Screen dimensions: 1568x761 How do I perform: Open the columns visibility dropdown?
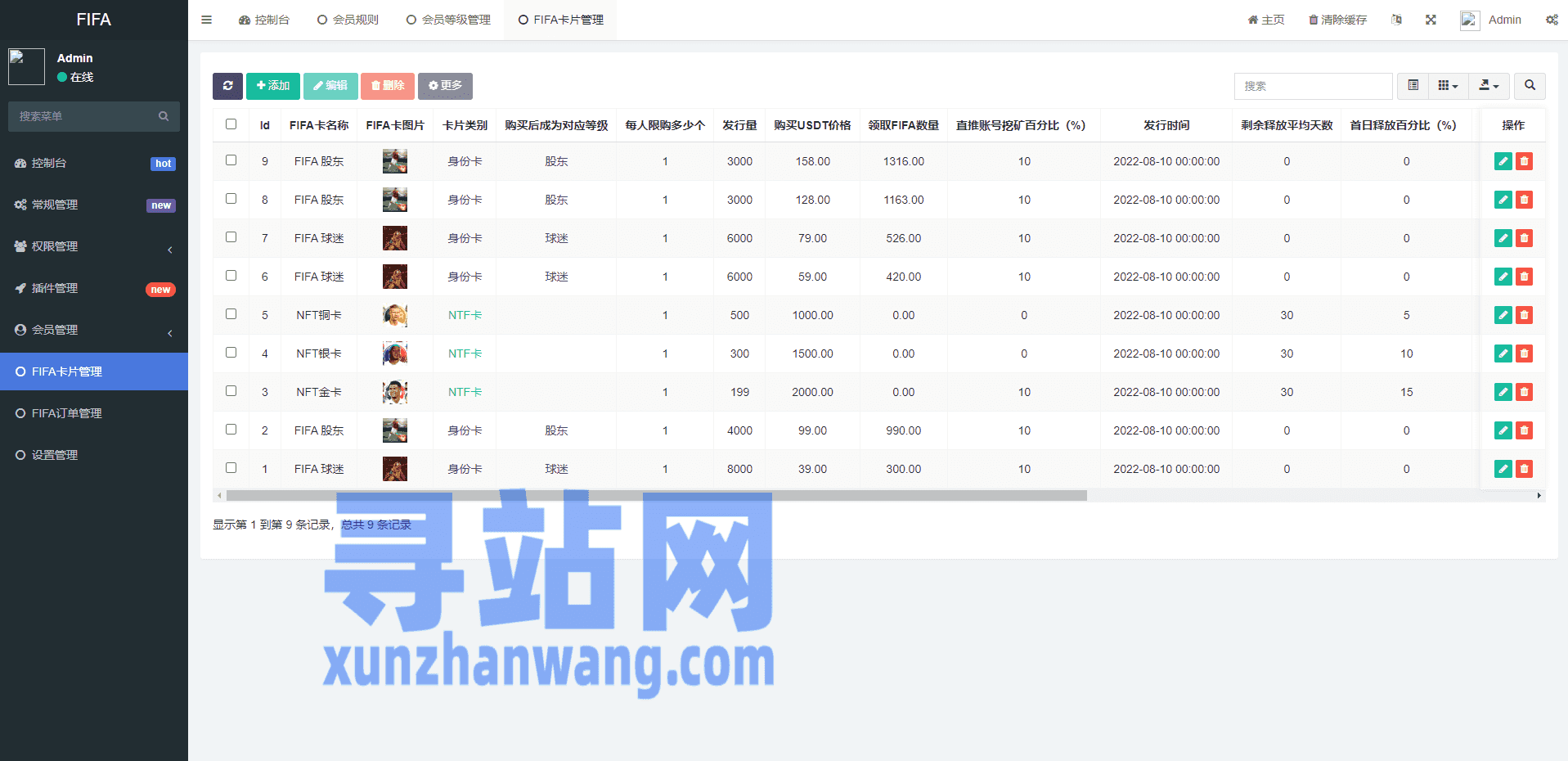coord(1449,86)
